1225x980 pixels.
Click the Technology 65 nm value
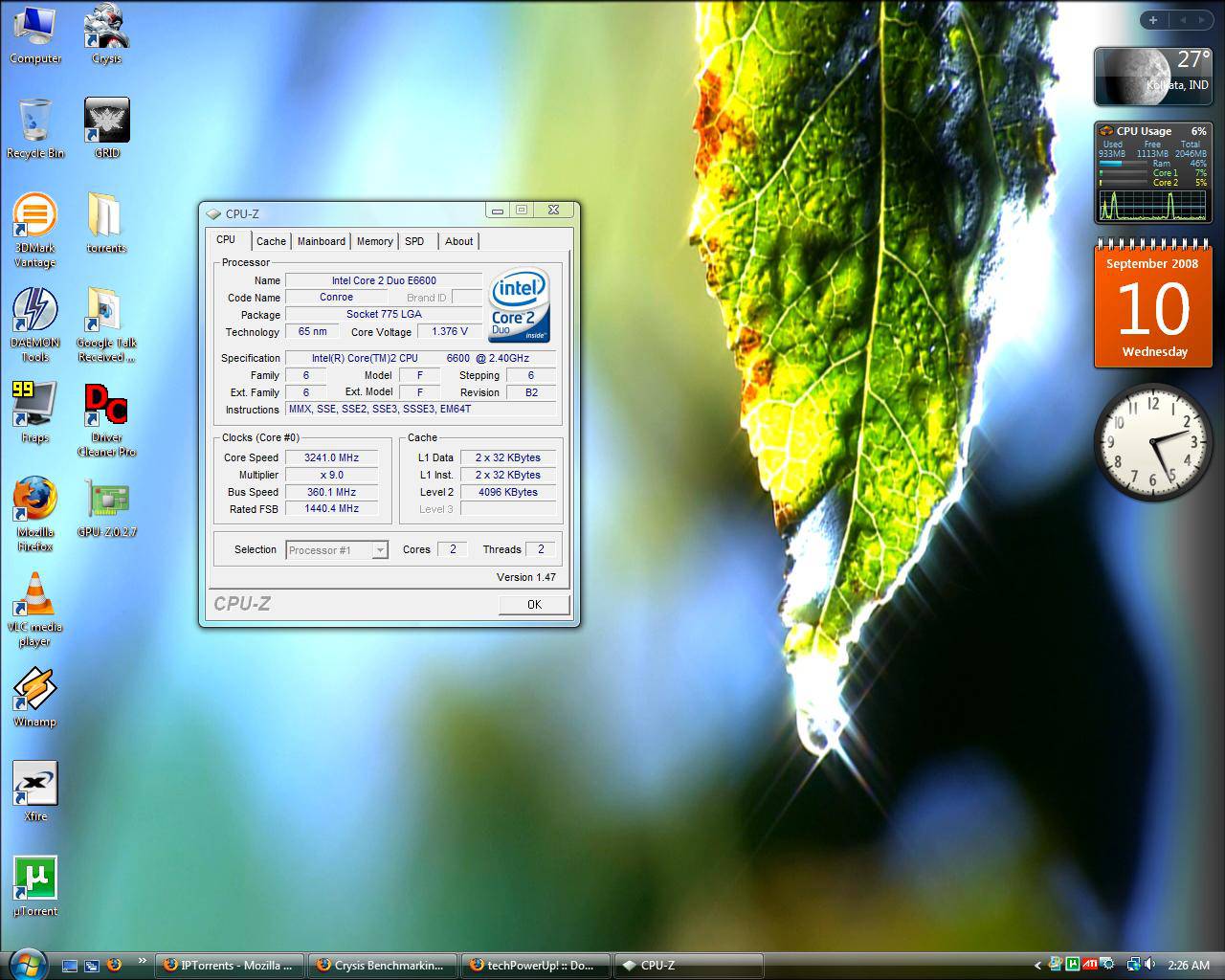click(x=312, y=331)
